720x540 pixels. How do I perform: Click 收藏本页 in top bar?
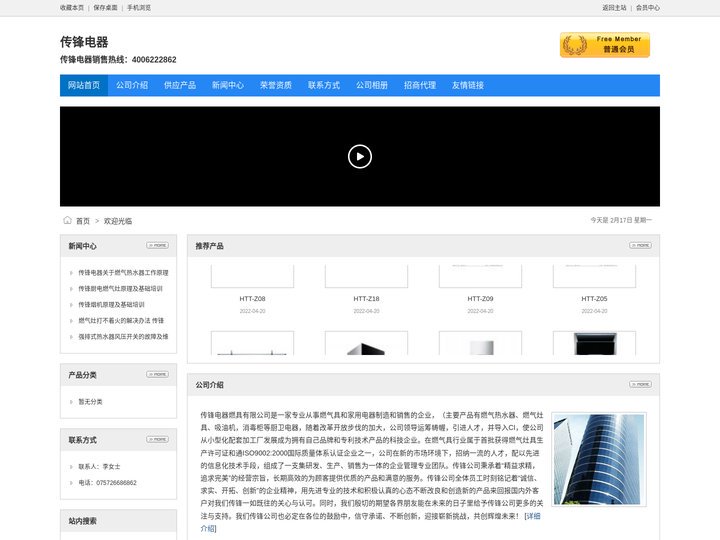click(x=72, y=8)
